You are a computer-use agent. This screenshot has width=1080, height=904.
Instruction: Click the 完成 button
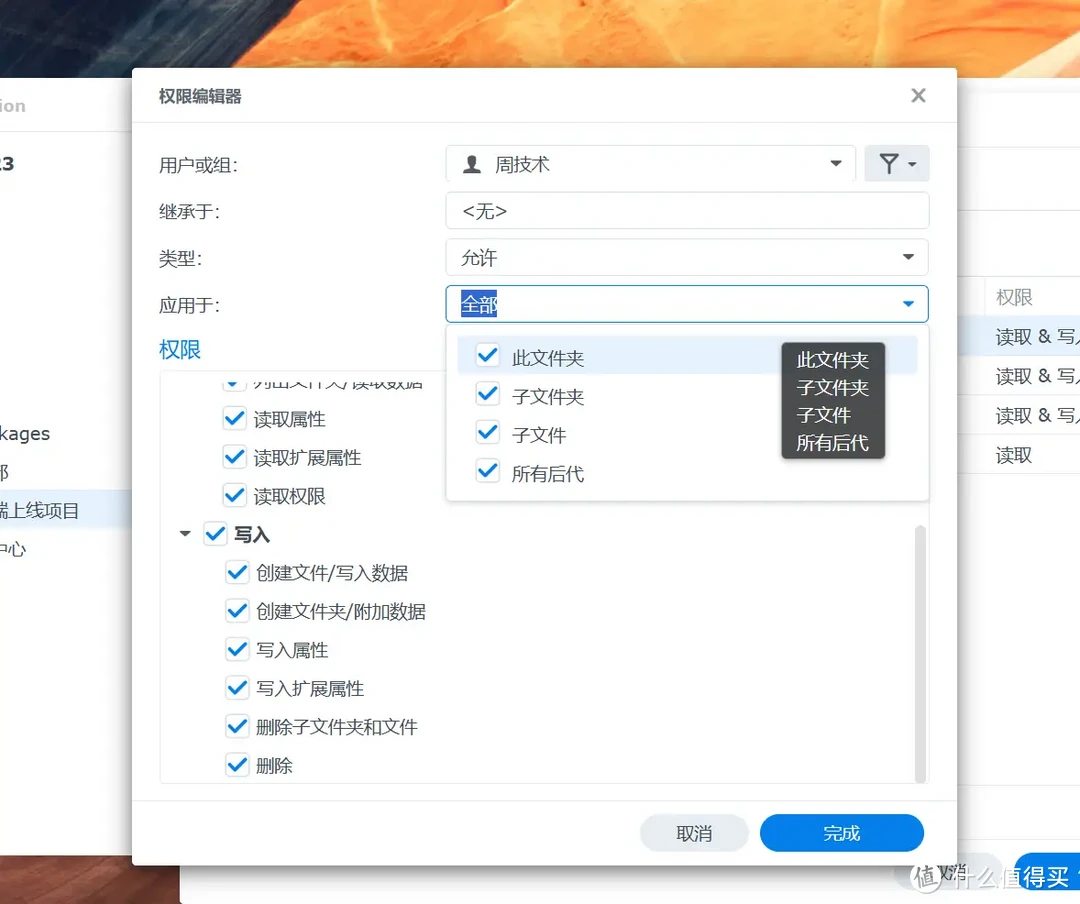[841, 832]
